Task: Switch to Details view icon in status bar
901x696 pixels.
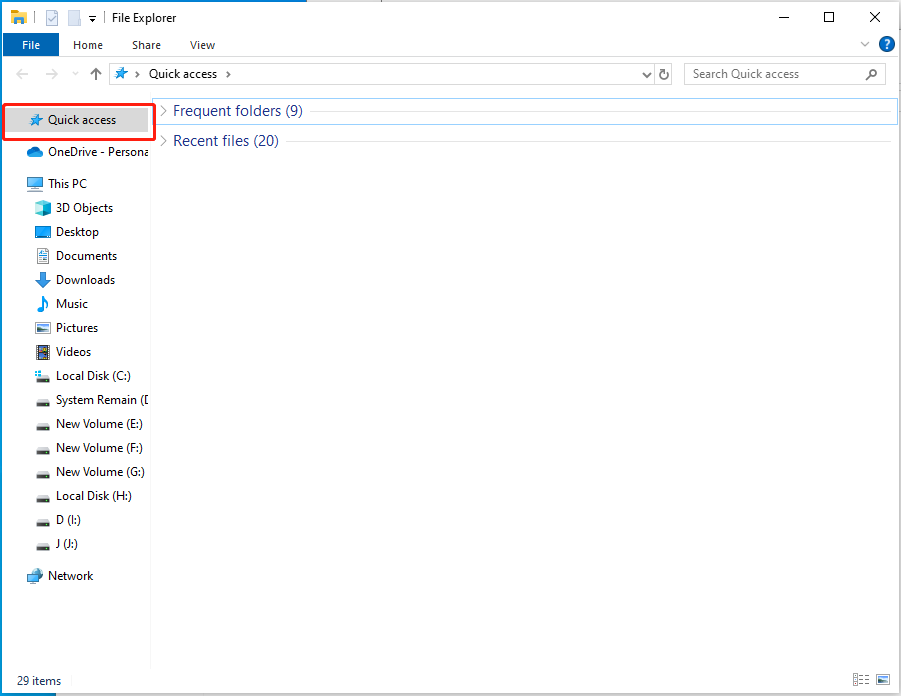Action: (860, 680)
